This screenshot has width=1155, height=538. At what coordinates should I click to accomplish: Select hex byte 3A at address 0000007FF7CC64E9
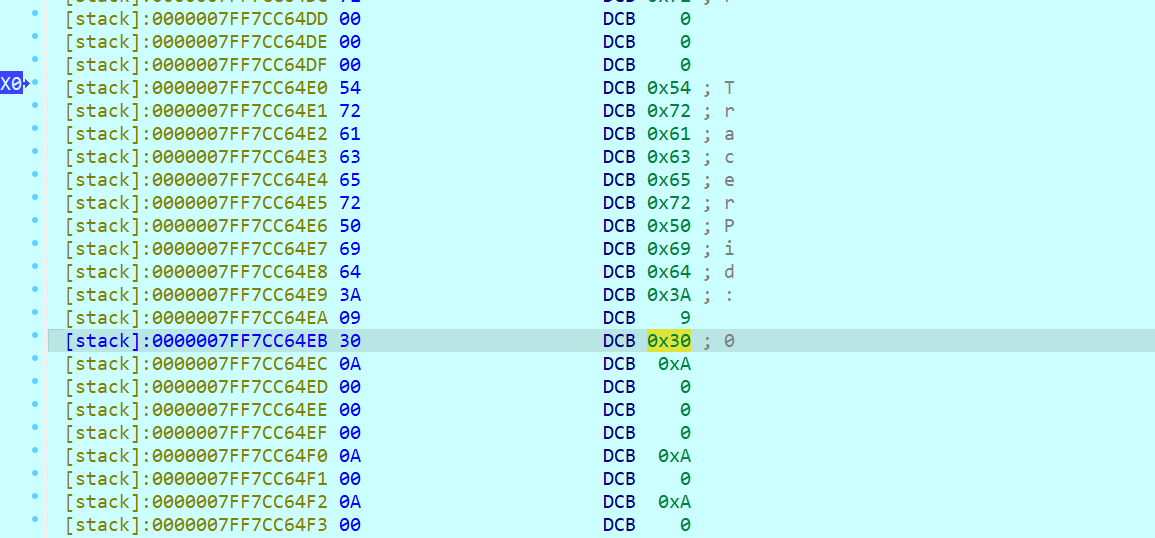(x=350, y=295)
